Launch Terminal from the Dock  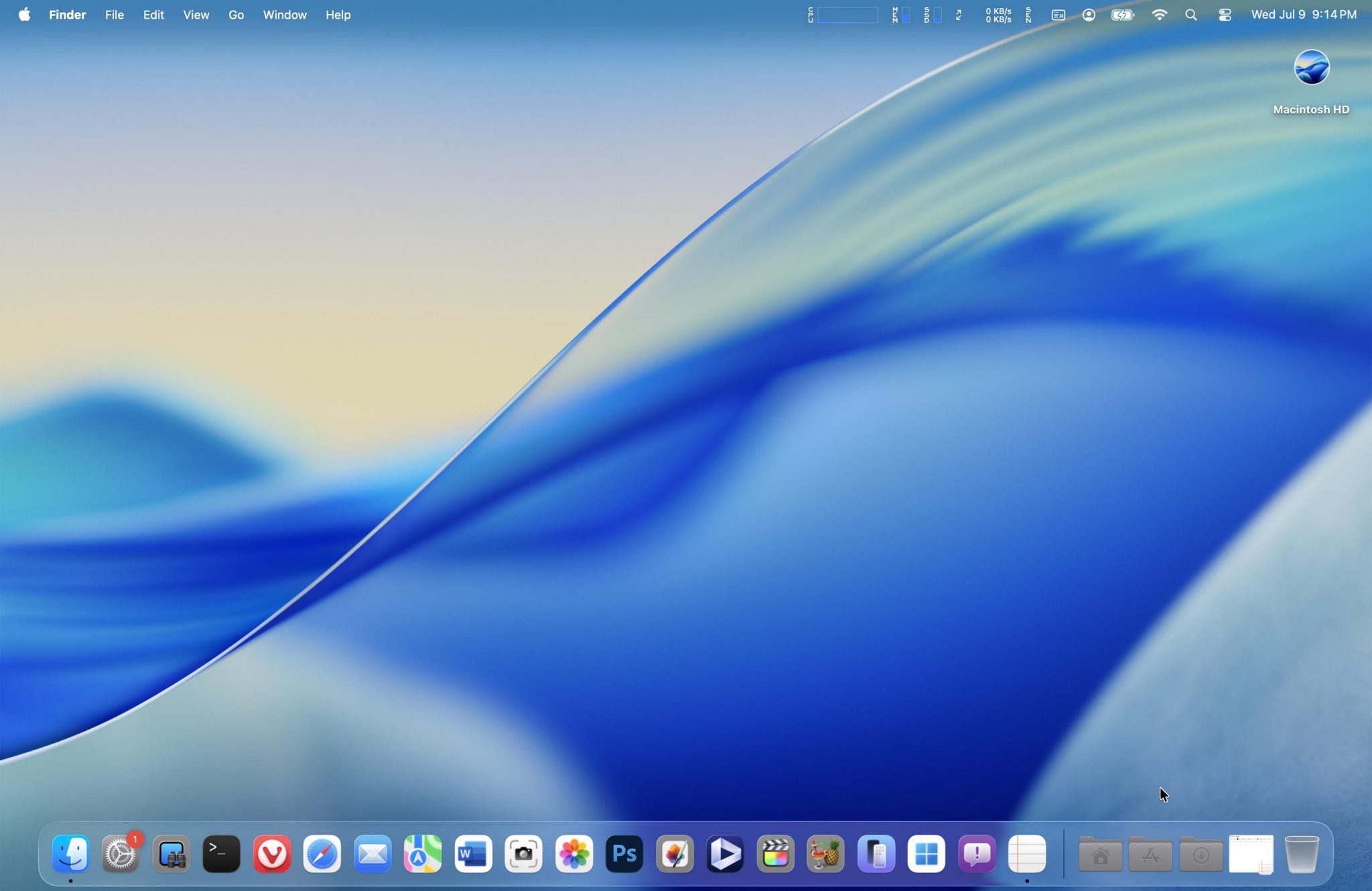coord(221,854)
